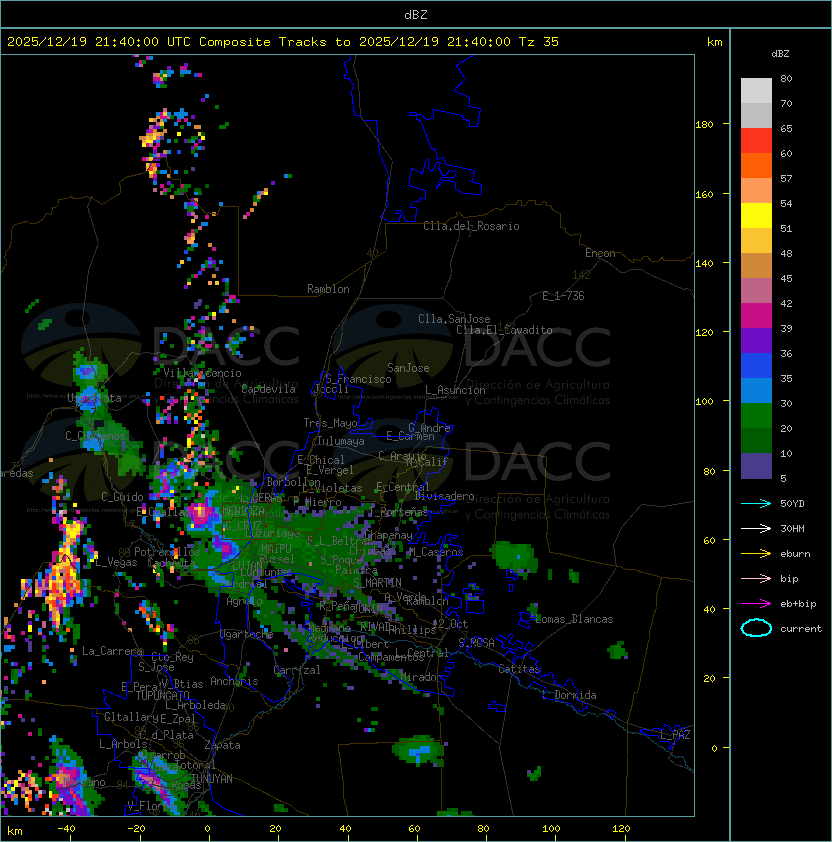Click the 'Carrizal' map label
832x842 pixels.
click(x=296, y=670)
